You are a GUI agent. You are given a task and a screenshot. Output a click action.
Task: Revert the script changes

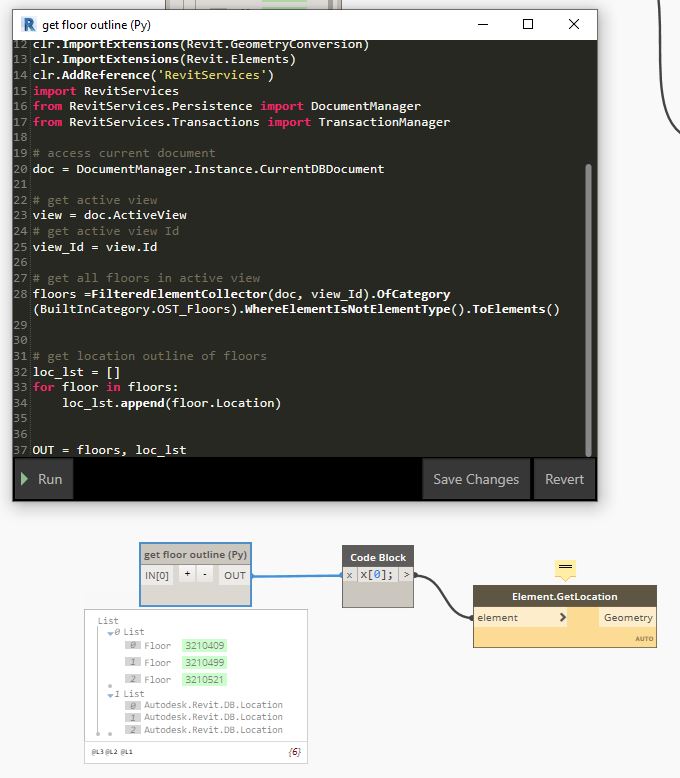point(564,479)
